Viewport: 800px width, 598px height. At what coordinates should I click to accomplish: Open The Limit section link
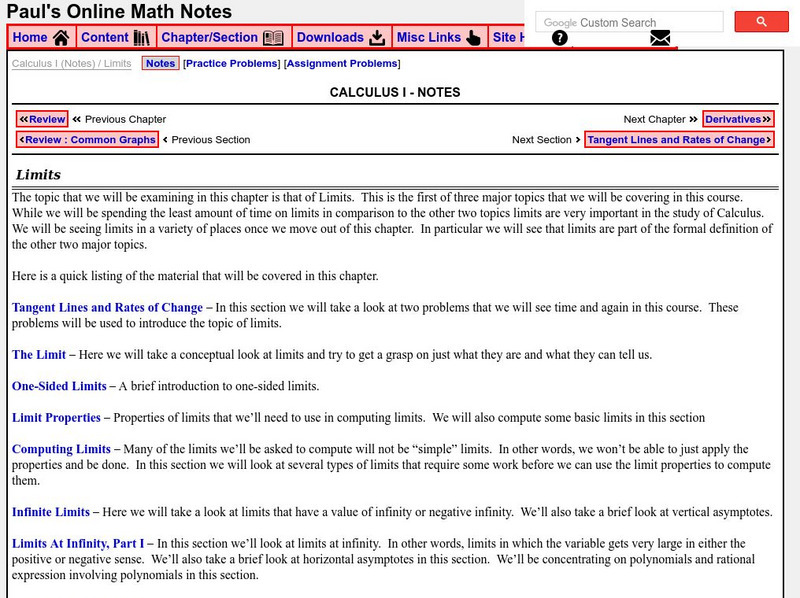[x=39, y=355]
